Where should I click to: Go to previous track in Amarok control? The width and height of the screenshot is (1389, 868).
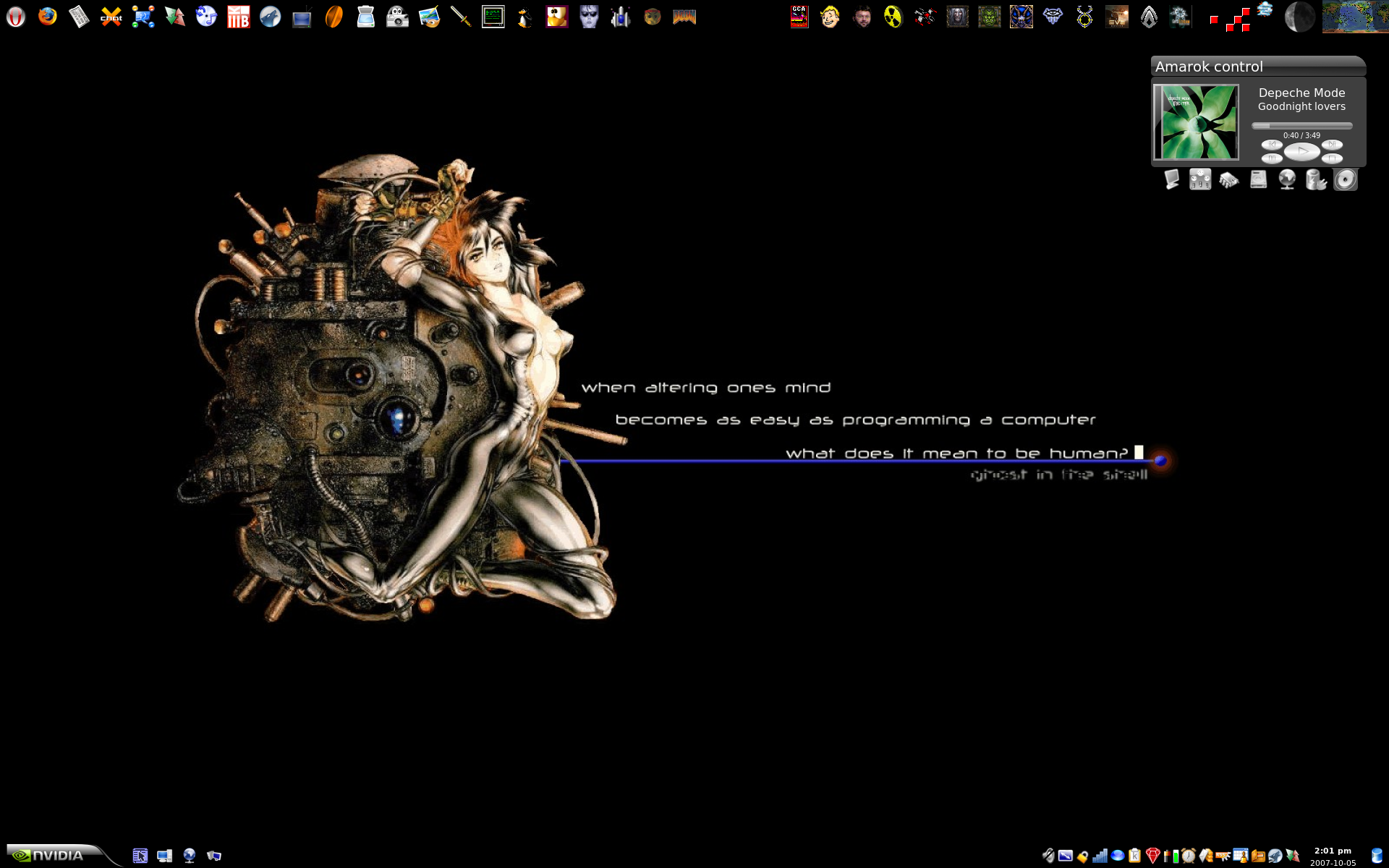[1271, 145]
